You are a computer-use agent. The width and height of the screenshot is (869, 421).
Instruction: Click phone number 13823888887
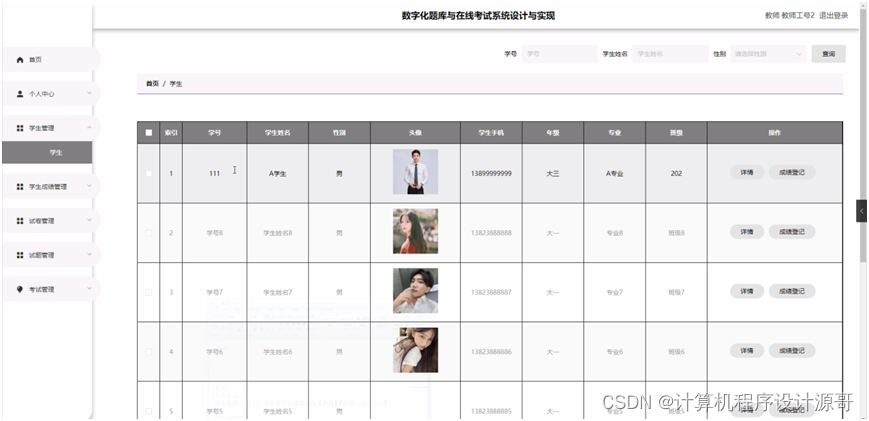[x=491, y=292]
